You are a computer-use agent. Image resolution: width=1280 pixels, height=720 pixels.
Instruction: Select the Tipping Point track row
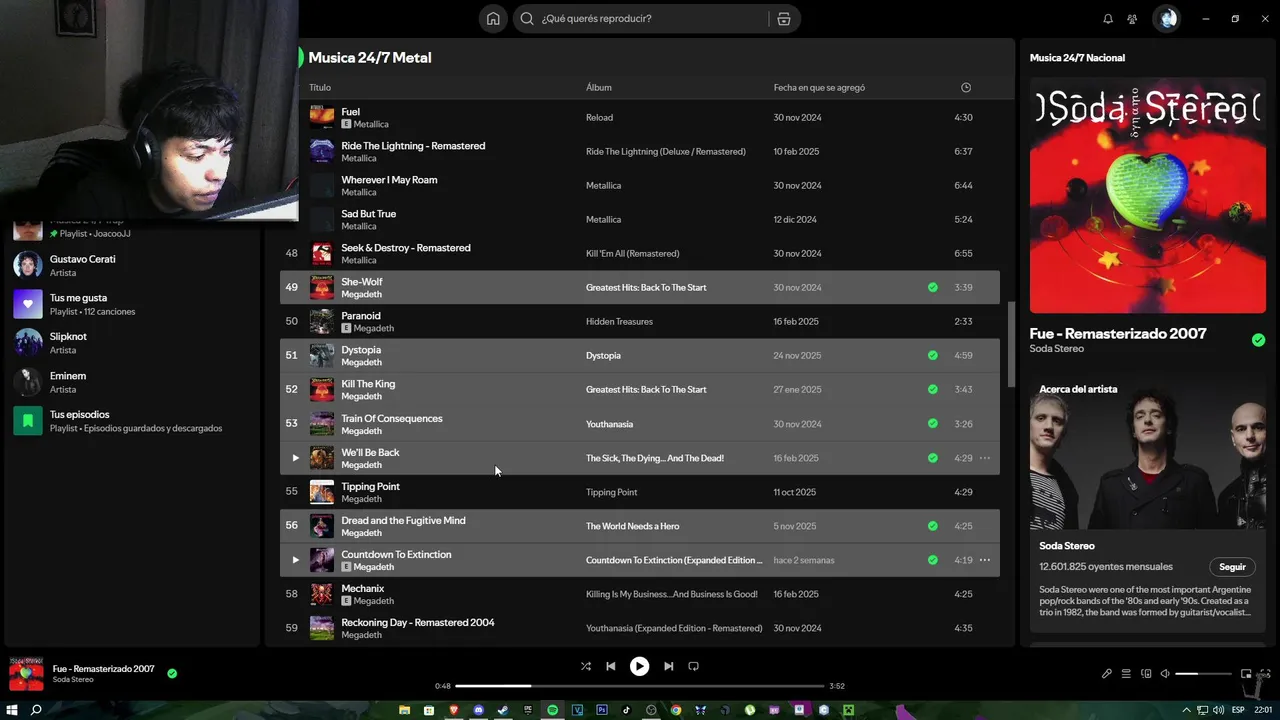640,492
